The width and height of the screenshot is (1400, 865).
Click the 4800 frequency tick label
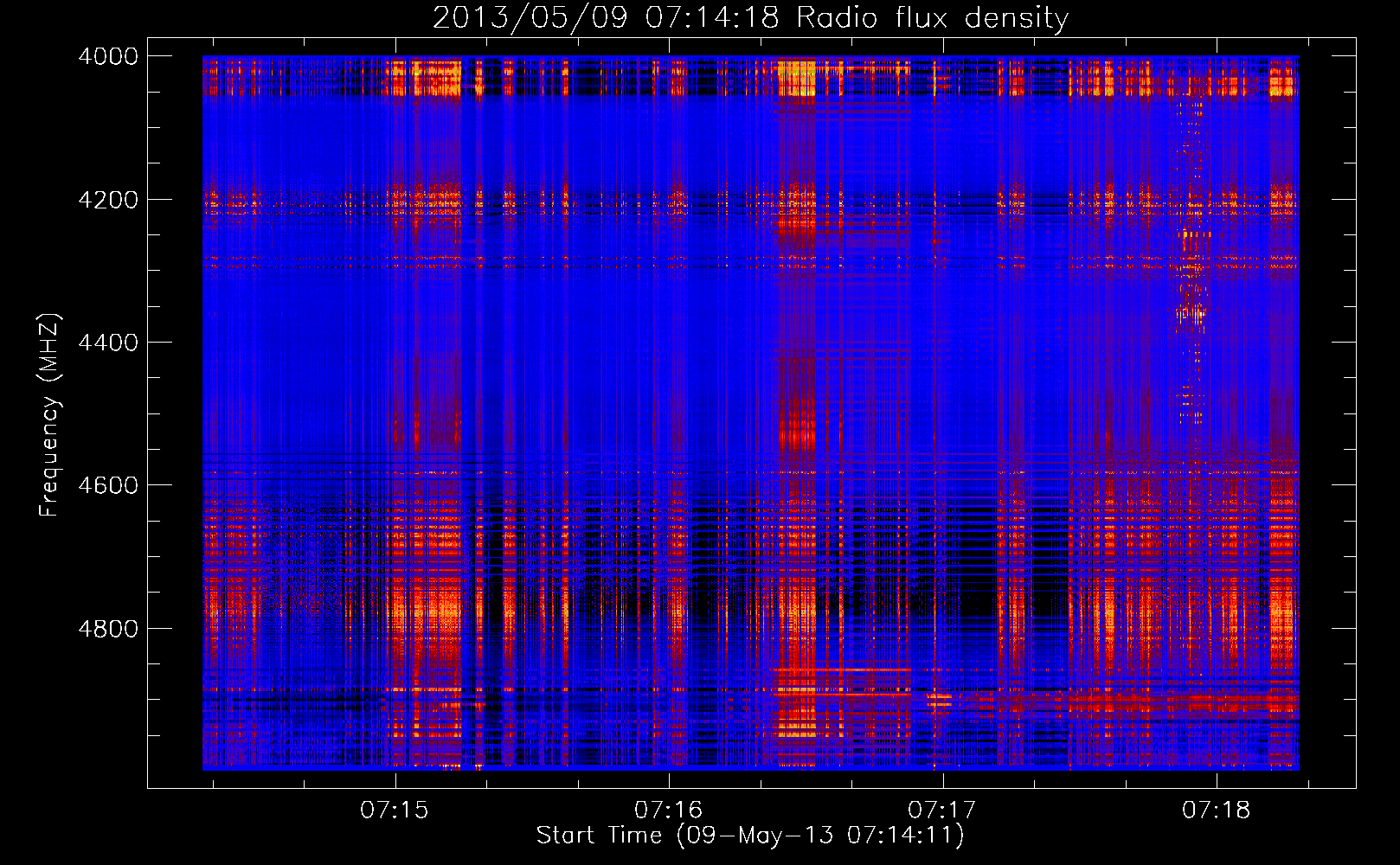coord(107,628)
